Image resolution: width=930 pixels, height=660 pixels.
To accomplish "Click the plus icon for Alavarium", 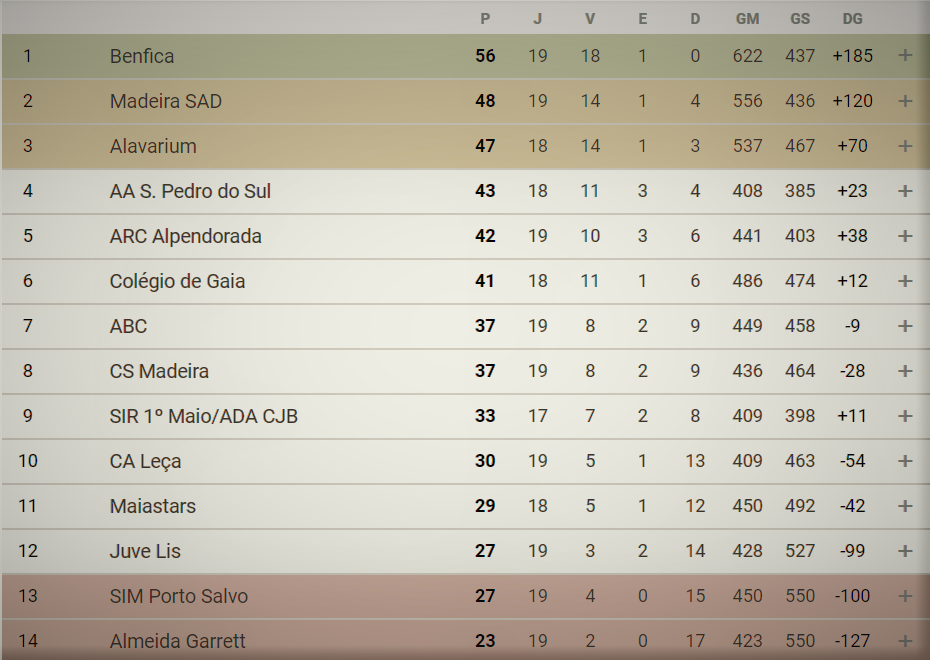I will point(905,146).
